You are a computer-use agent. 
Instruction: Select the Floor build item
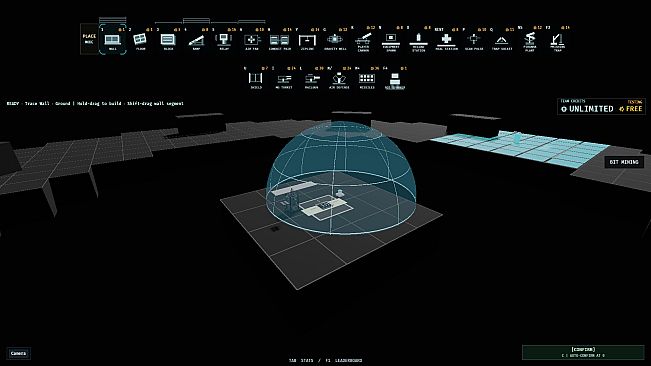(140, 41)
